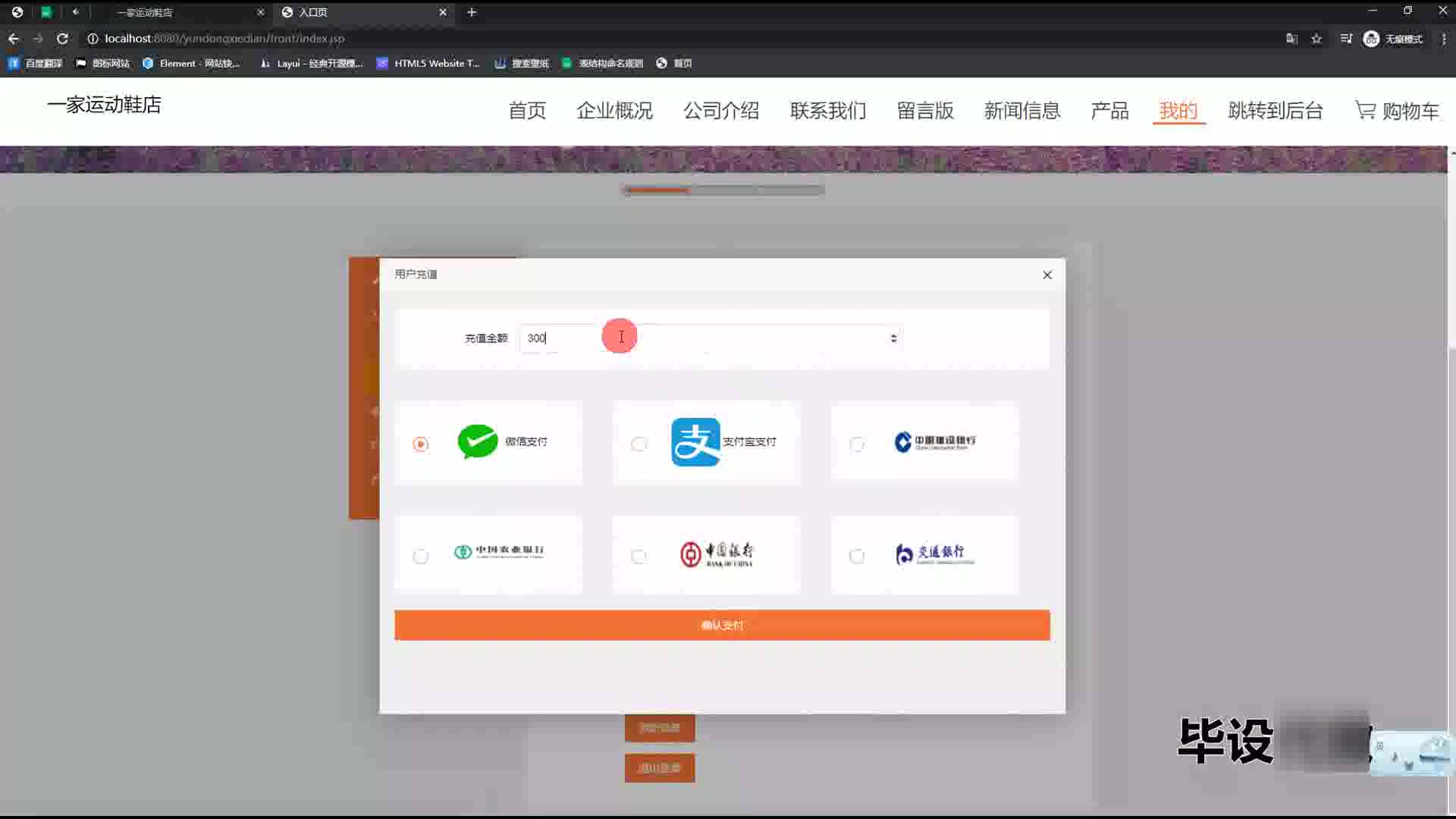The height and width of the screenshot is (819, 1456).
Task: Click the address bar URL
Action: [x=224, y=39]
